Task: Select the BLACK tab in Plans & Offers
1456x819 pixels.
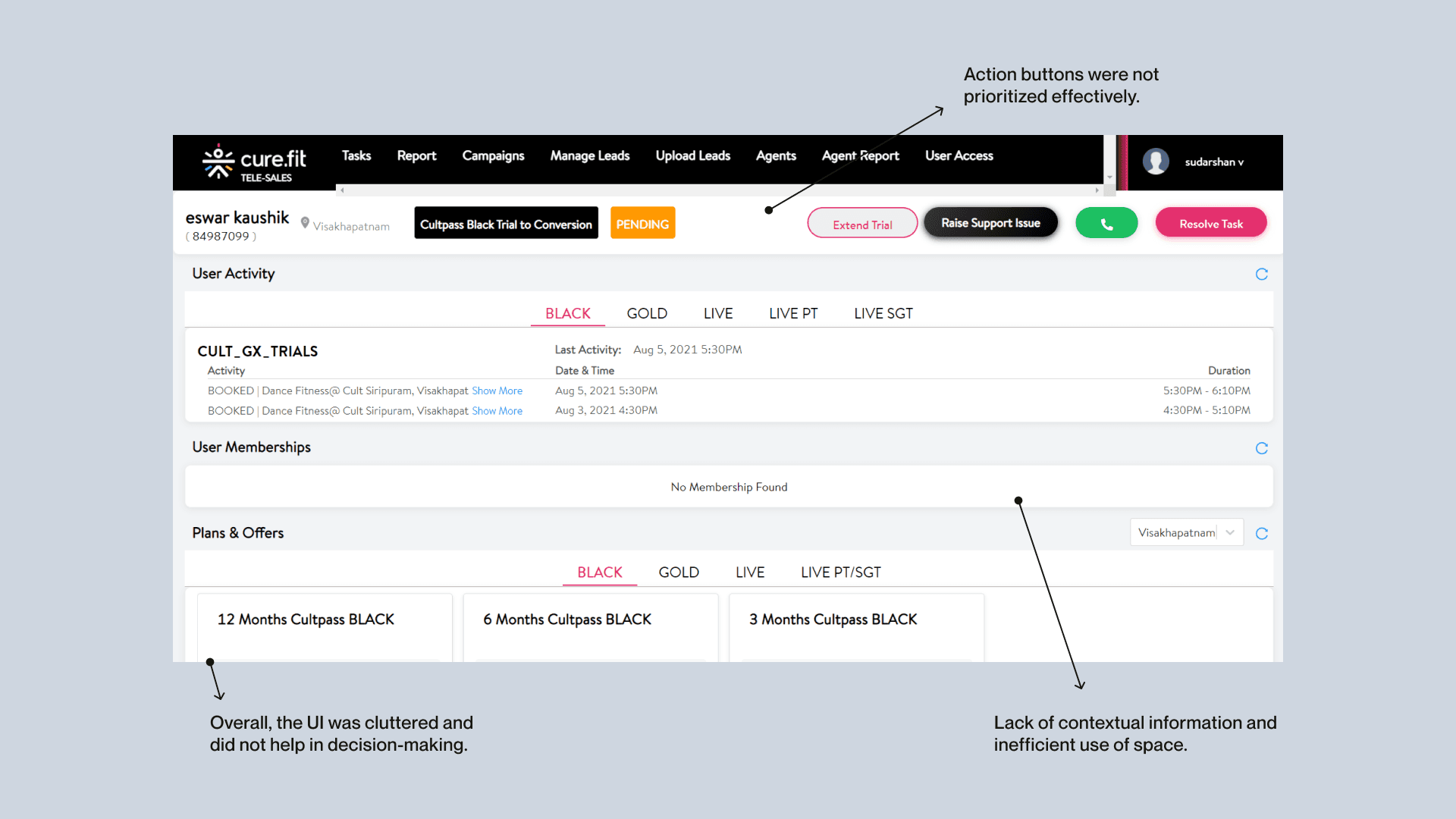Action: (x=600, y=572)
